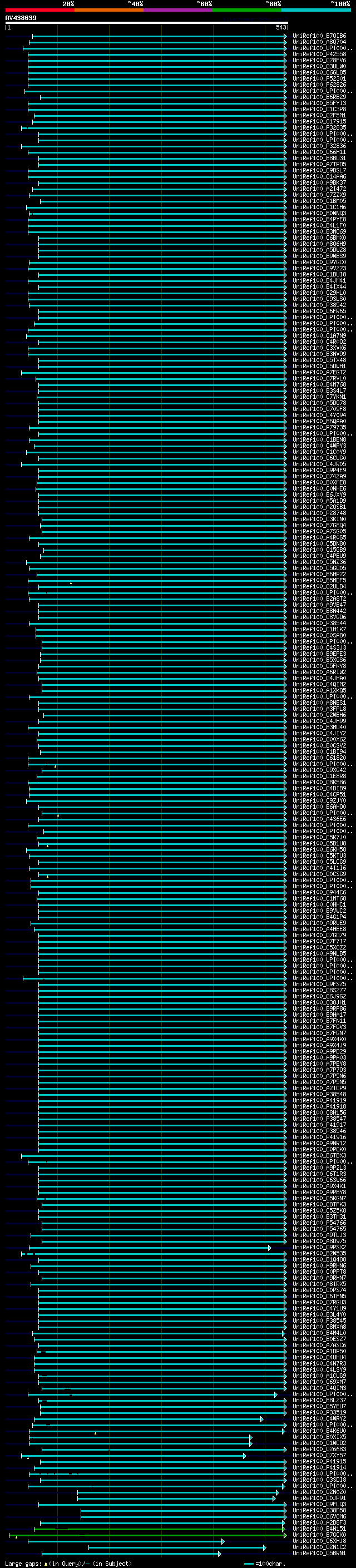Open UniRef100_Q14AA6 subject link
This screenshot has height=1568, width=356.
[x=319, y=176]
